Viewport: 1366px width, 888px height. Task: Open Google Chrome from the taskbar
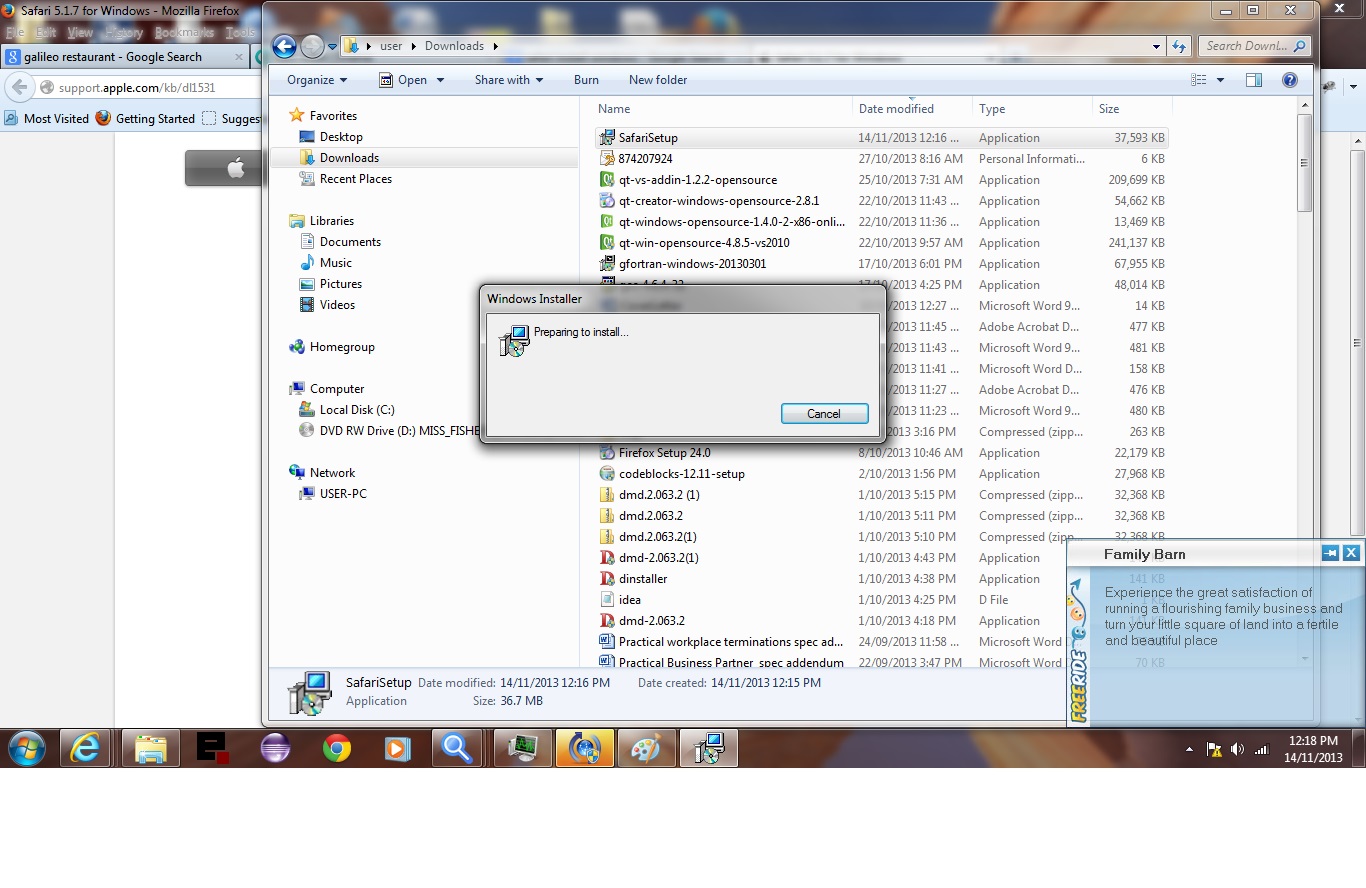pyautogui.click(x=337, y=748)
